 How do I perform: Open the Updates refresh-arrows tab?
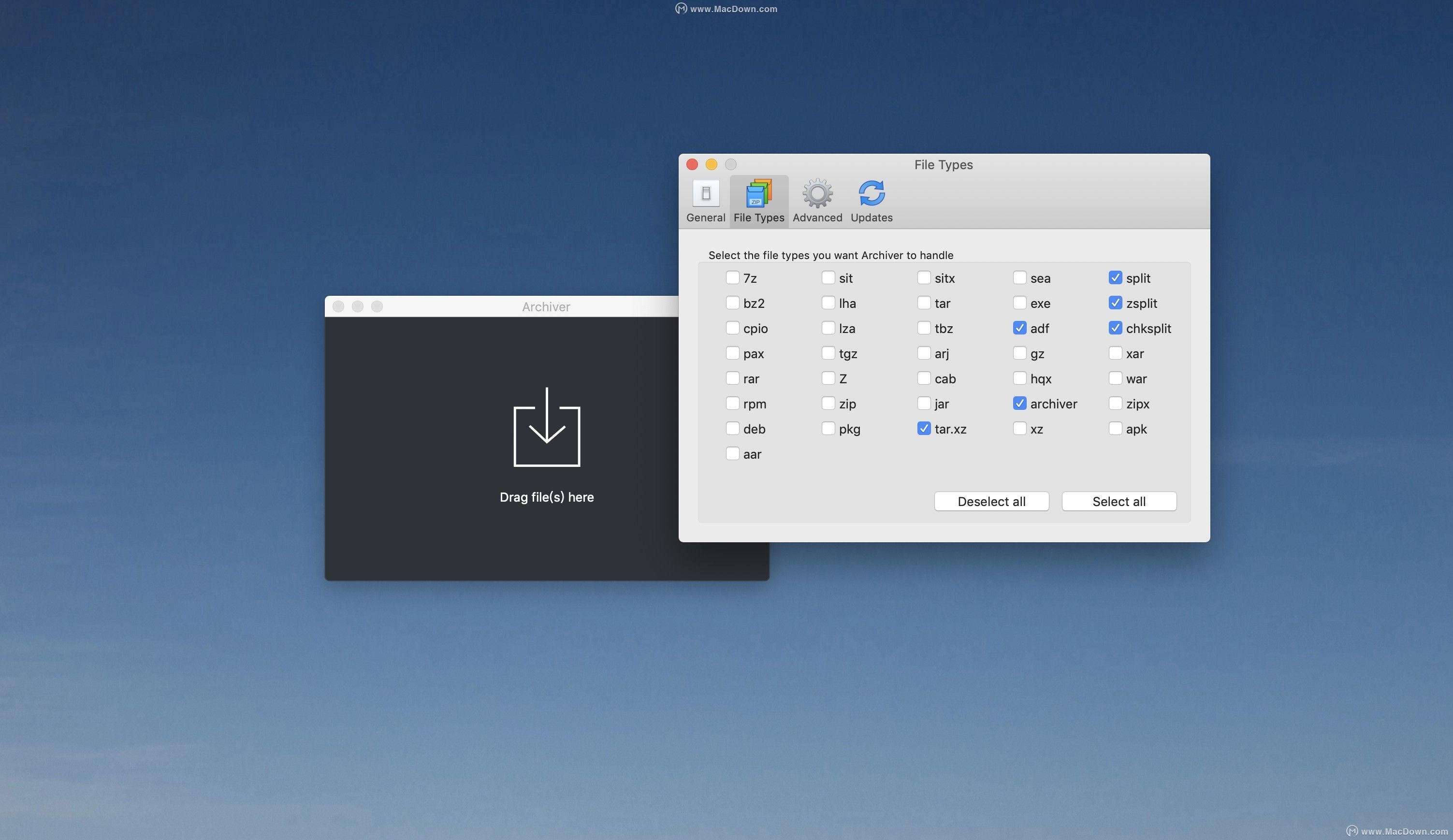(x=871, y=201)
